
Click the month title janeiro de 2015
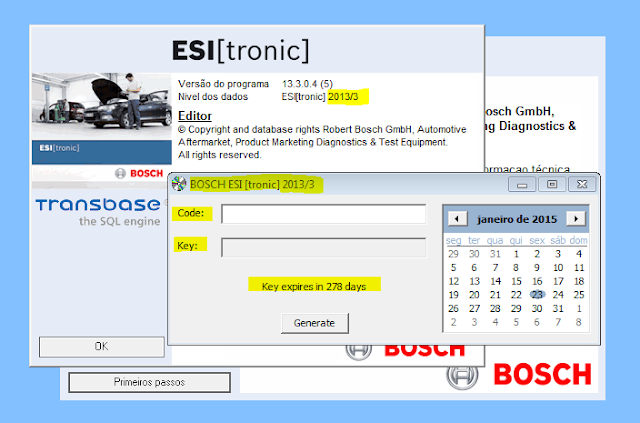click(517, 219)
